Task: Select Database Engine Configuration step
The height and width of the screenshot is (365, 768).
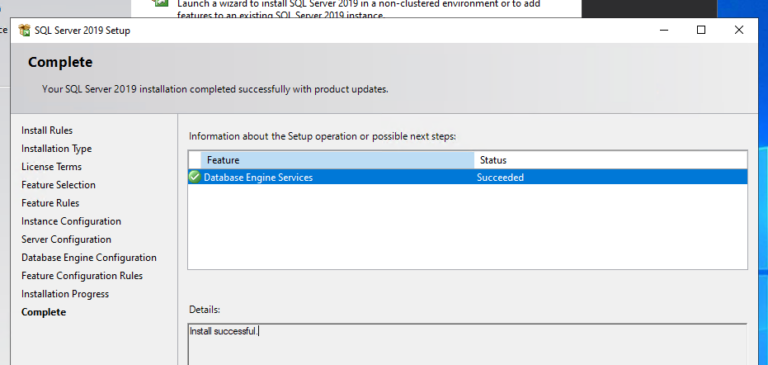Action: [x=89, y=258]
